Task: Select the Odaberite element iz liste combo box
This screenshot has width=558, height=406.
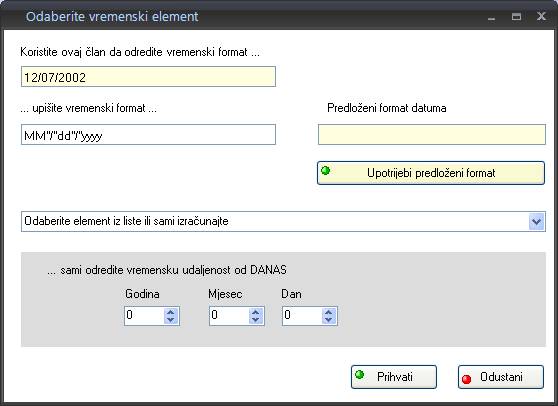Action: click(x=283, y=222)
